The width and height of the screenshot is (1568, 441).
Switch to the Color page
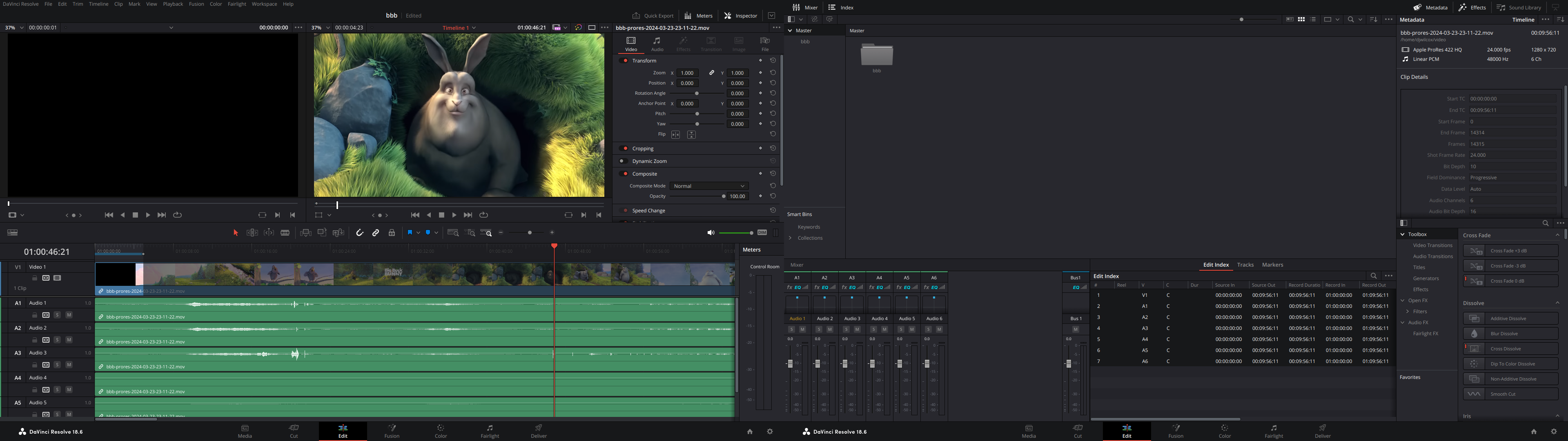(441, 431)
